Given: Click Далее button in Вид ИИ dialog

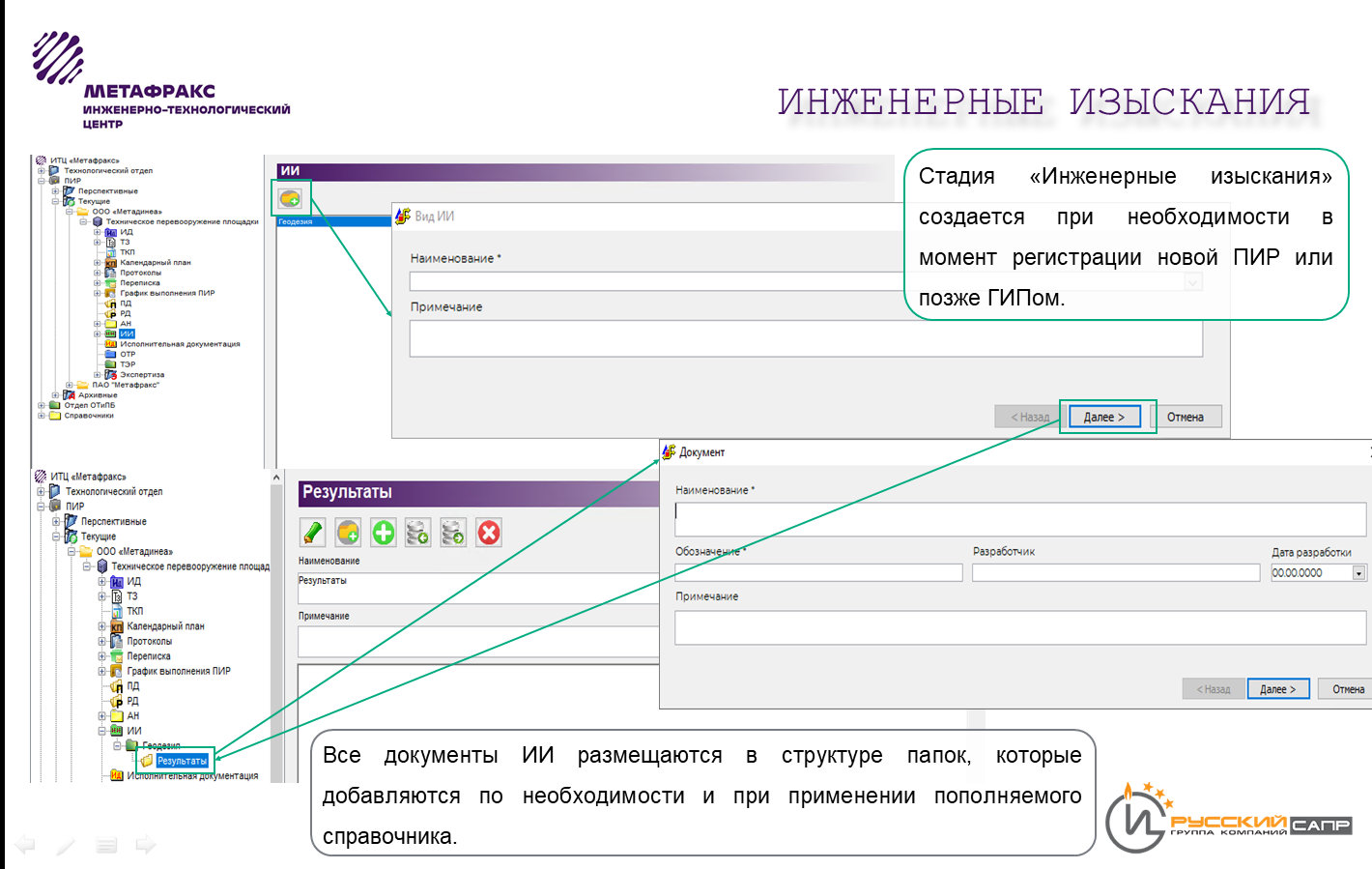Looking at the screenshot, I should pos(1104,417).
